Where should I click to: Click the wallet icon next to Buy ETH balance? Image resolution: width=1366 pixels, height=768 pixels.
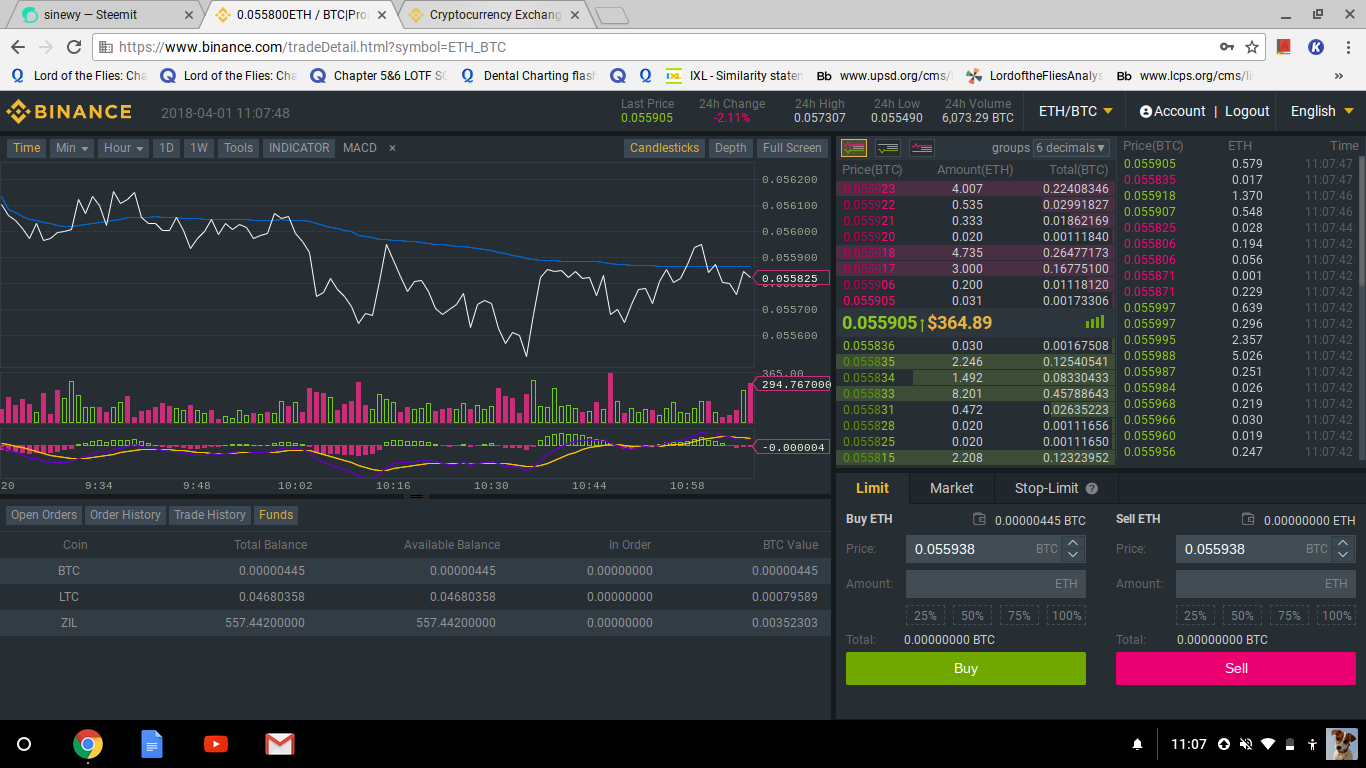pos(979,520)
